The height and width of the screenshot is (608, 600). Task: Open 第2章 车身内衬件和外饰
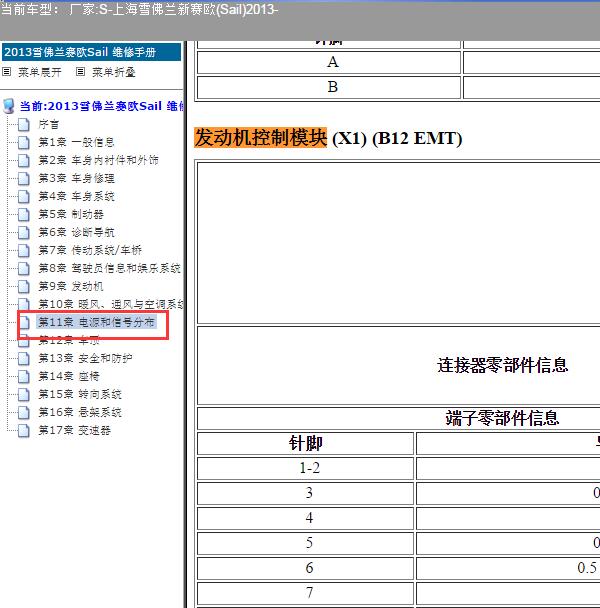[x=98, y=161]
